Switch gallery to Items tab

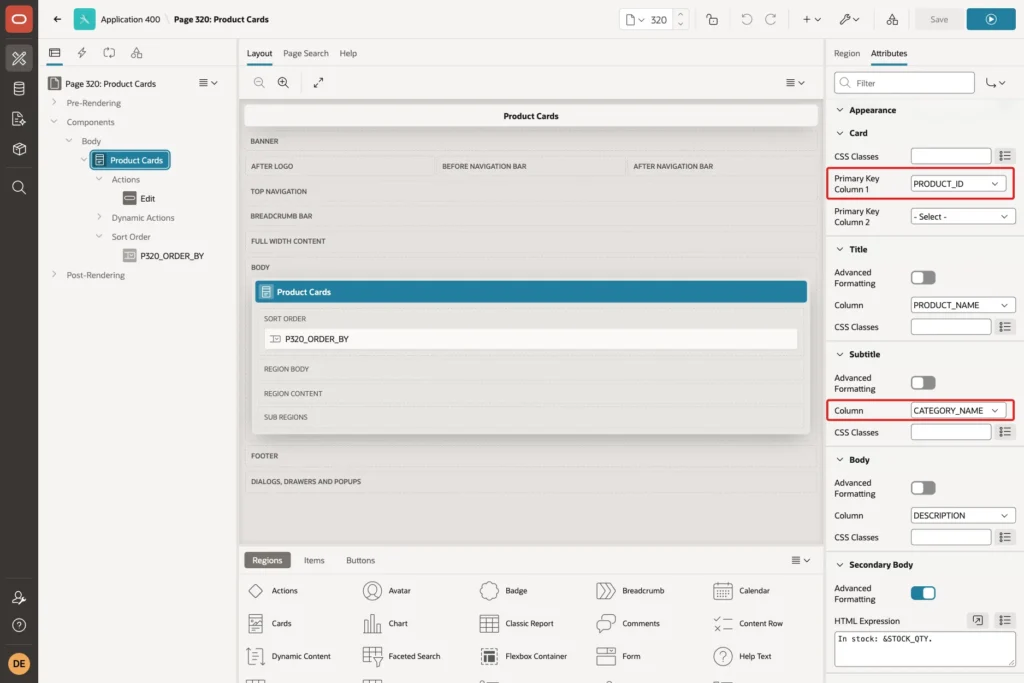(x=314, y=560)
